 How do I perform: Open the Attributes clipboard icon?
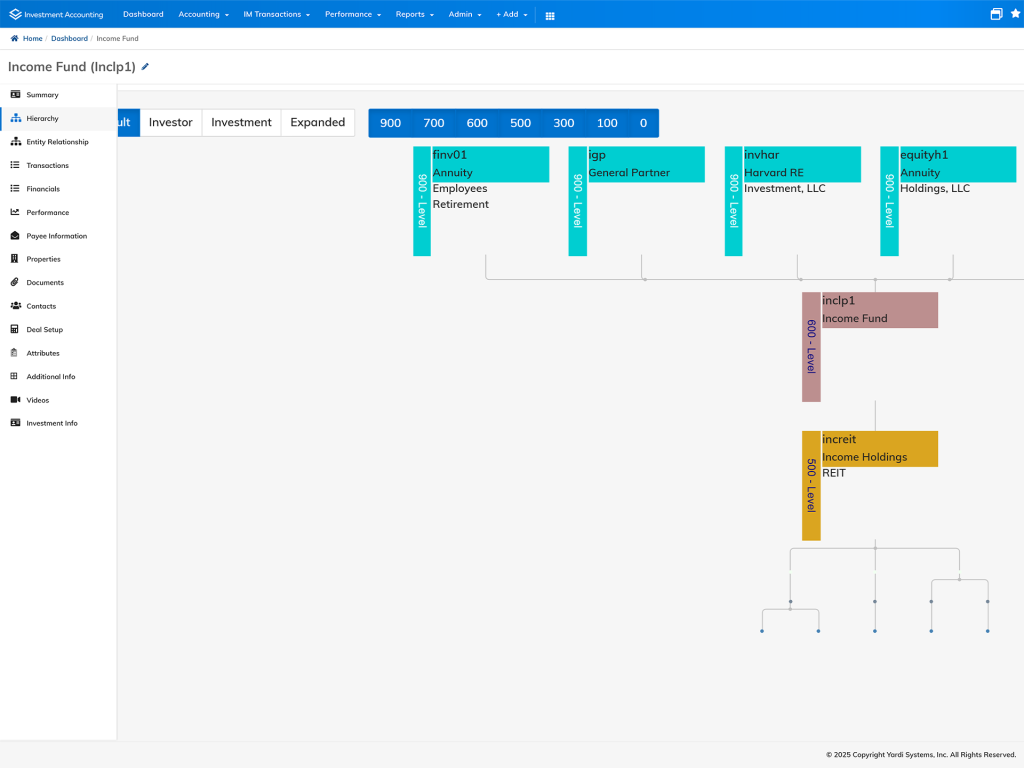click(x=14, y=353)
